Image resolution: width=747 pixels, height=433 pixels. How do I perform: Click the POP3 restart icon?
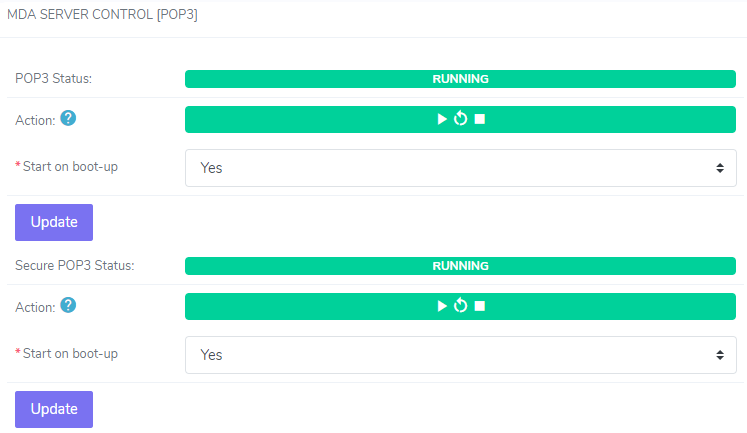[460, 119]
